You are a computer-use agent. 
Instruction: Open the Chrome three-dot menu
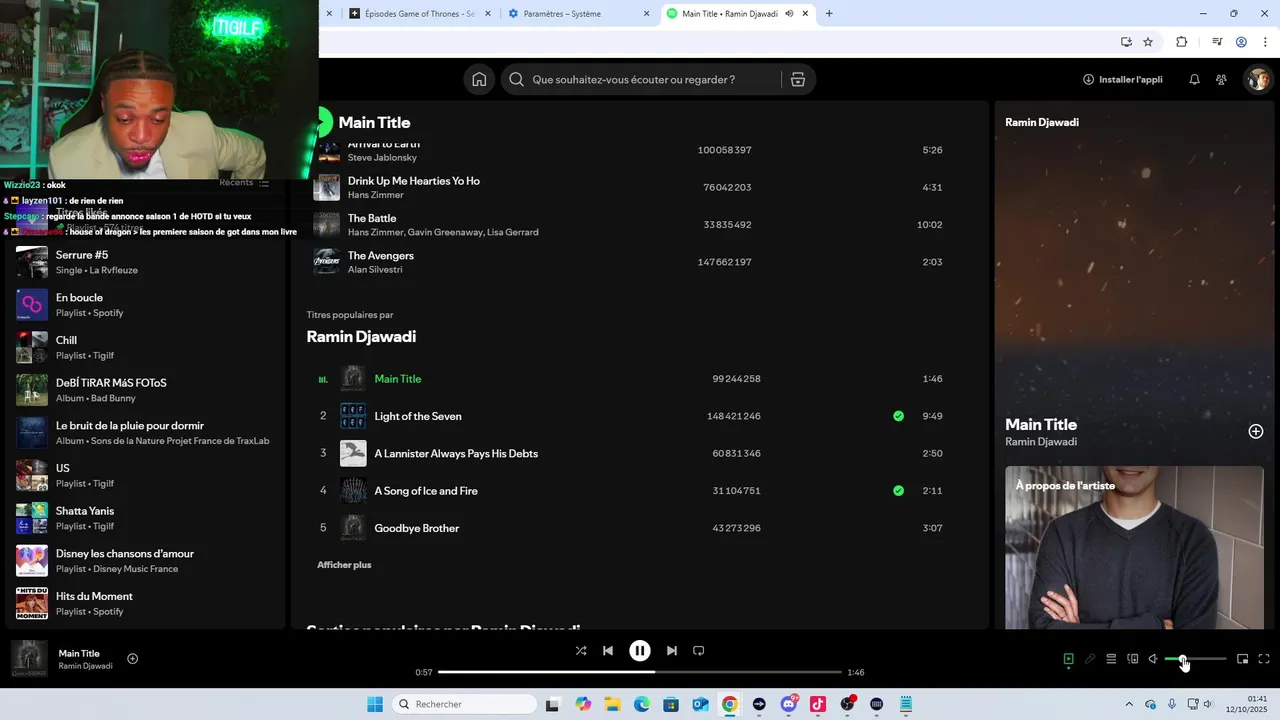[1263, 42]
